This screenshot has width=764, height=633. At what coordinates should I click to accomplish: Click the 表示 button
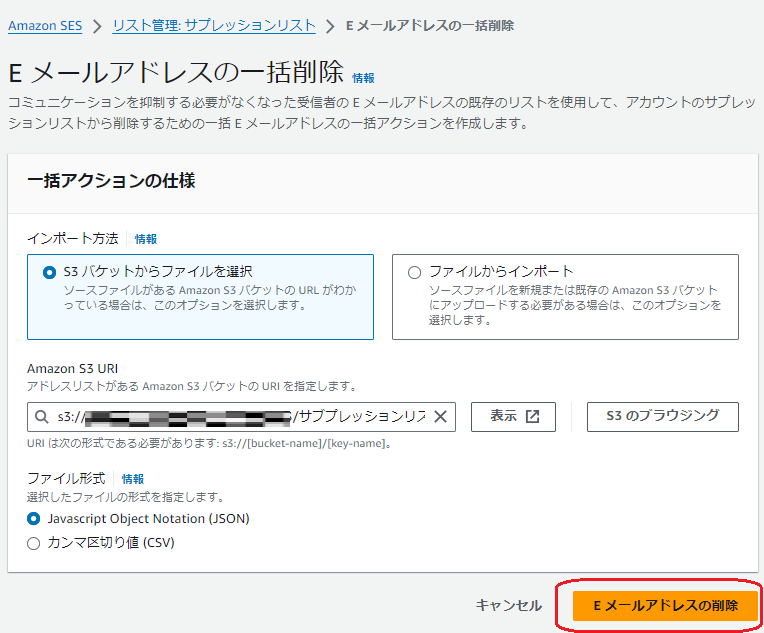(513, 417)
